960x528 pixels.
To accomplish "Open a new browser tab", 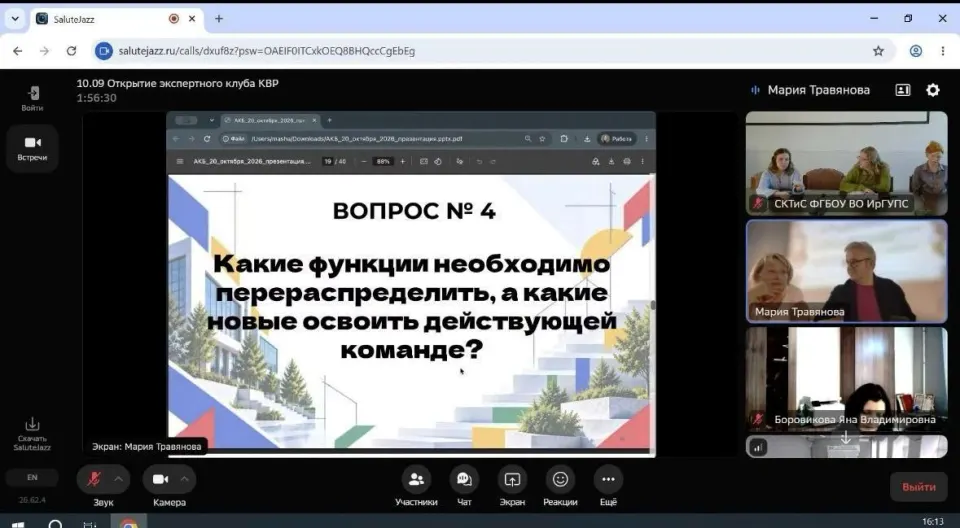I will point(219,19).
